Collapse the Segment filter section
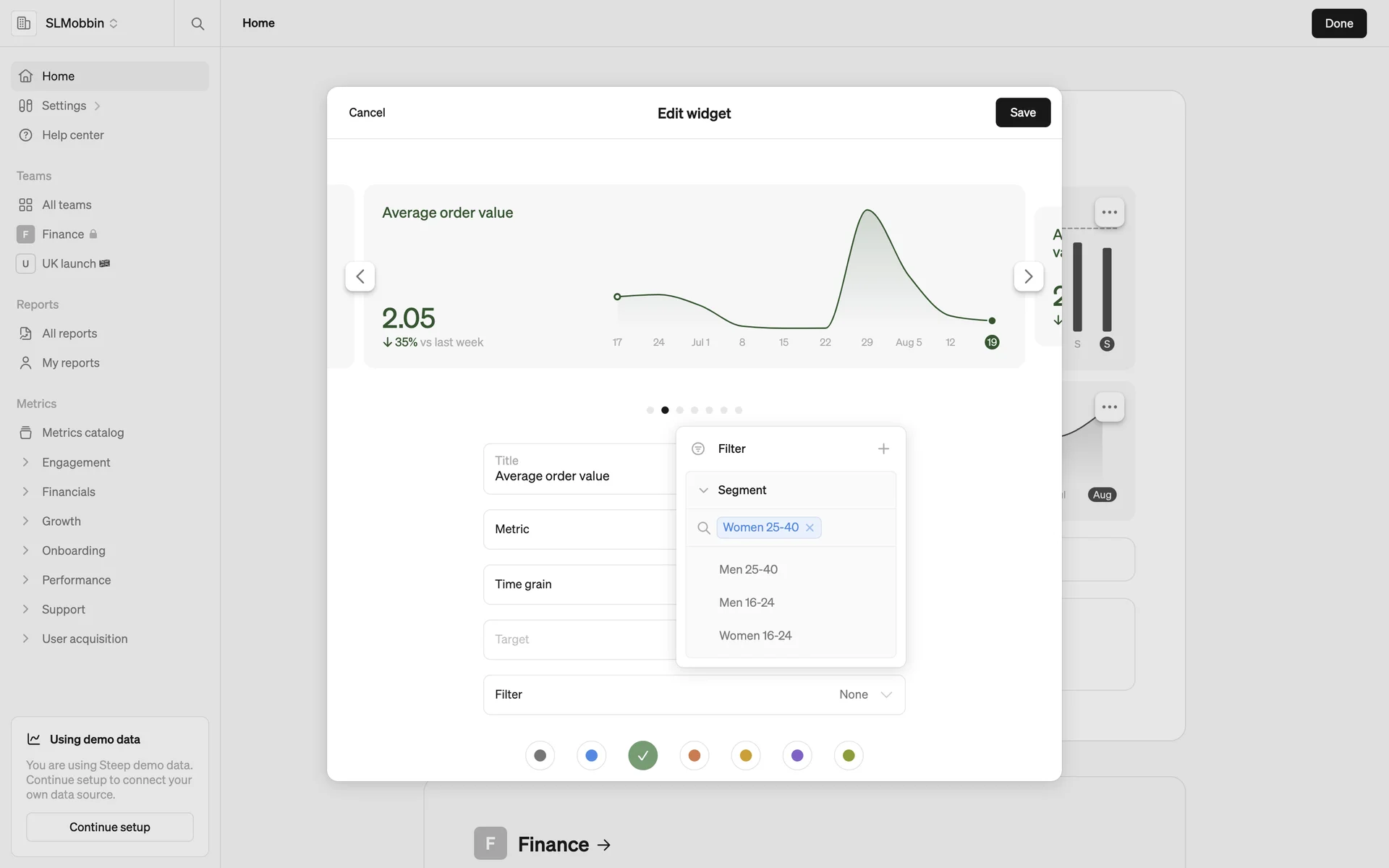 (x=703, y=490)
